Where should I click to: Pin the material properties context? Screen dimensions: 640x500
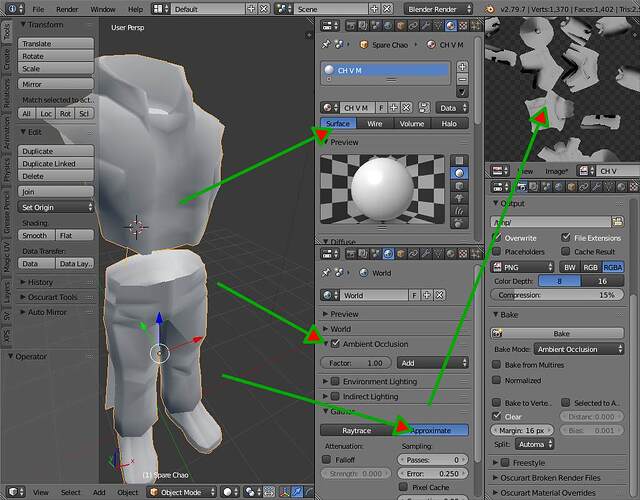pyautogui.click(x=326, y=44)
